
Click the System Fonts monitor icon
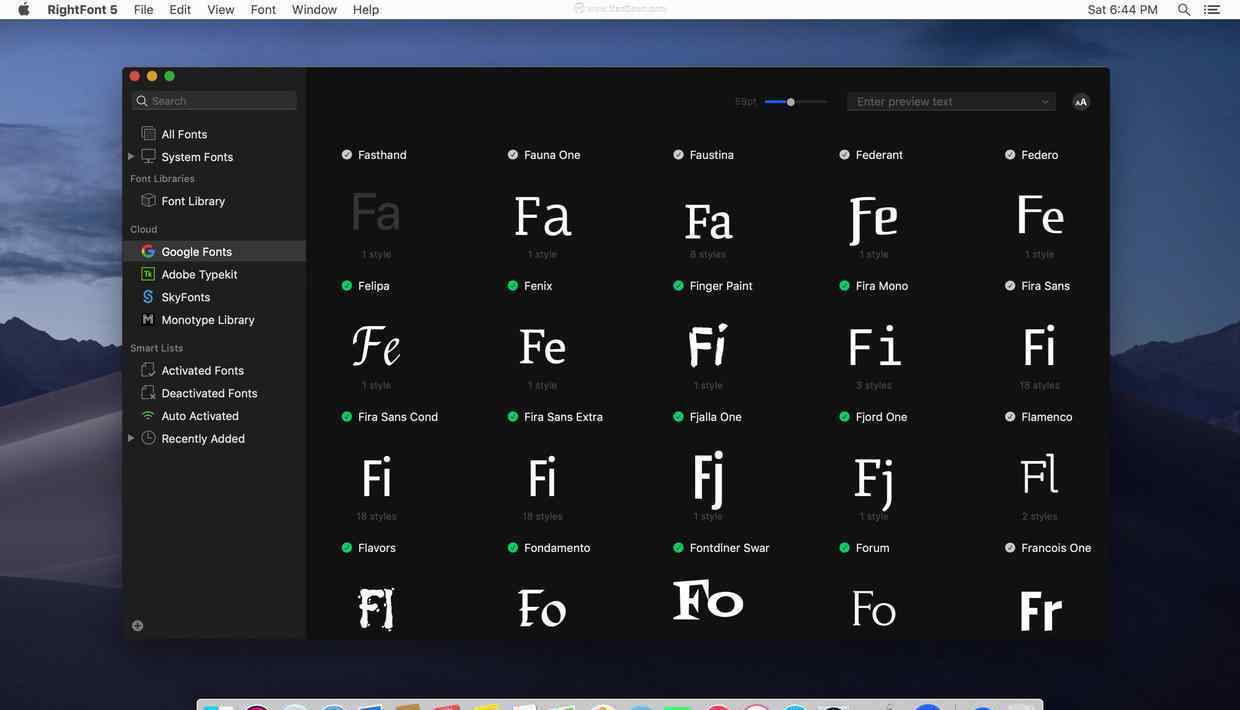(x=148, y=156)
